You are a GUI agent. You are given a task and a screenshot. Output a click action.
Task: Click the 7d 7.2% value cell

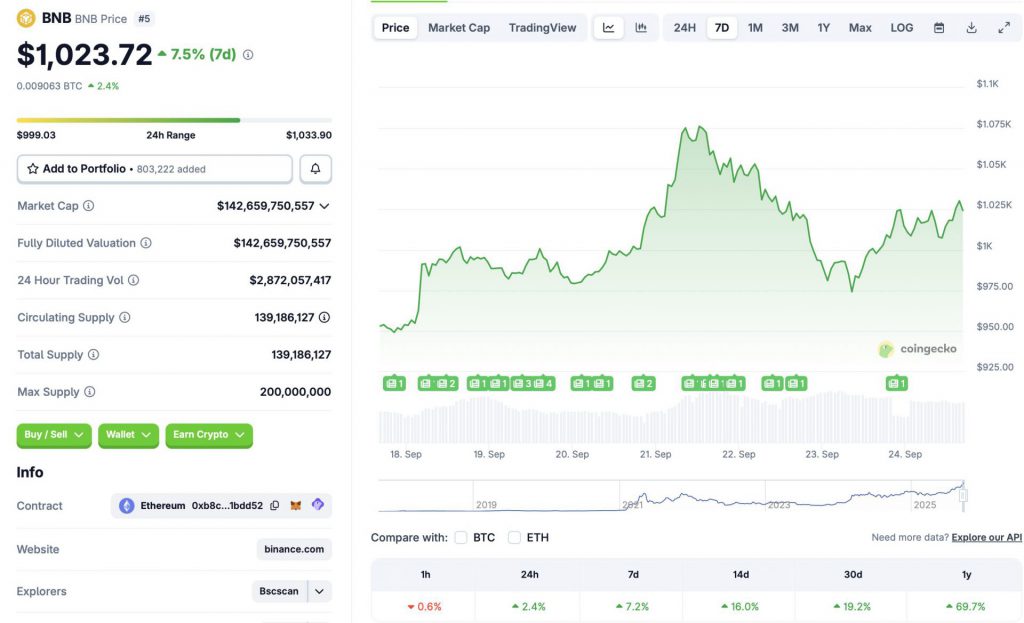tap(632, 607)
